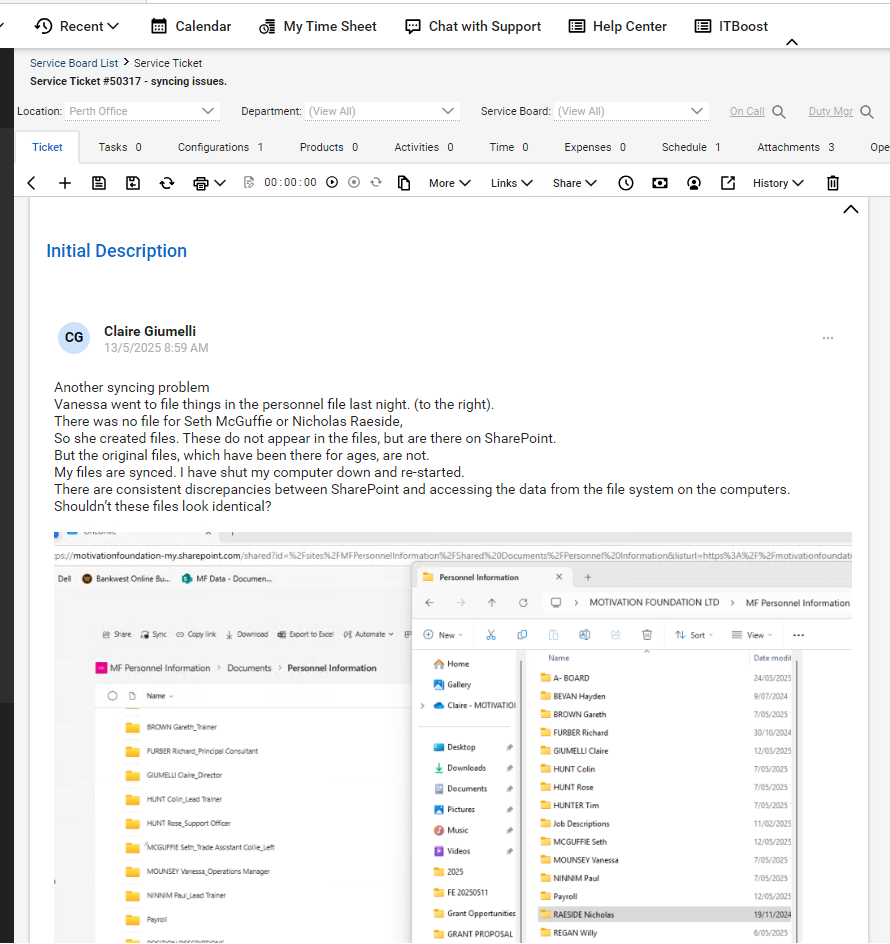Switch to the Configurations tab
This screenshot has height=944, width=890.
(x=220, y=148)
